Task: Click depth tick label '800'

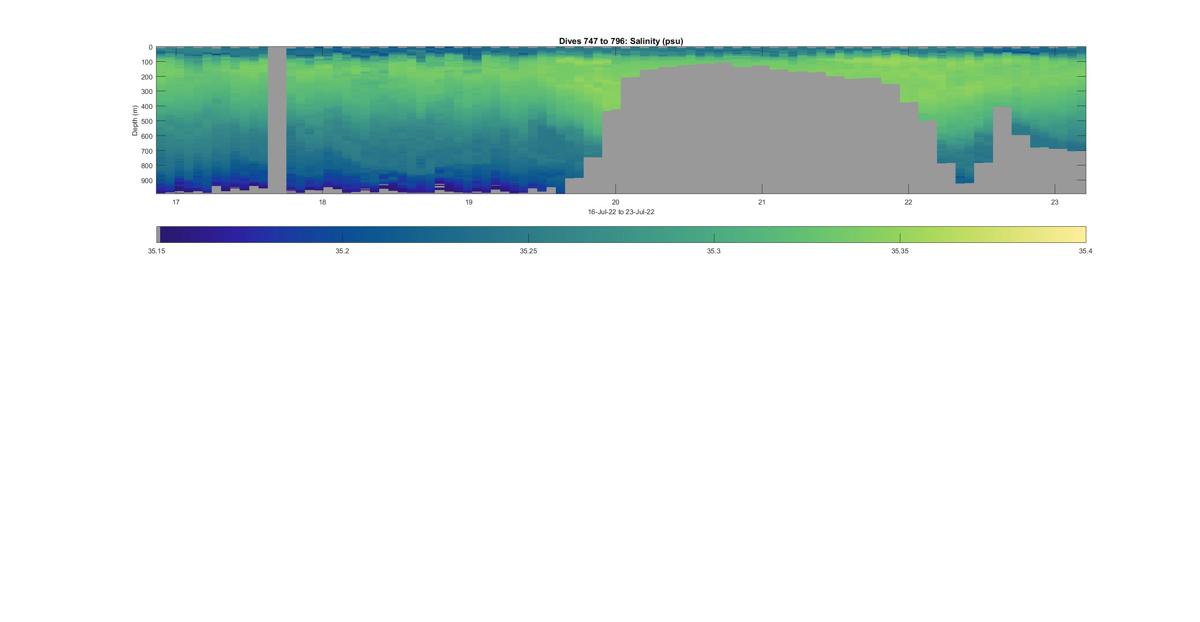Action: coord(146,166)
